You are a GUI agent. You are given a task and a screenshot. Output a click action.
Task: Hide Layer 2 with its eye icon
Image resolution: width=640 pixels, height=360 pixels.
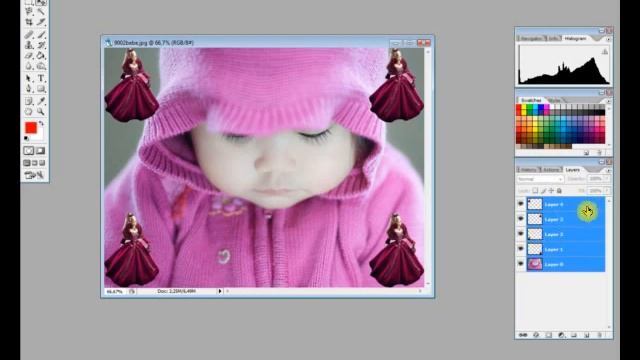(x=521, y=233)
